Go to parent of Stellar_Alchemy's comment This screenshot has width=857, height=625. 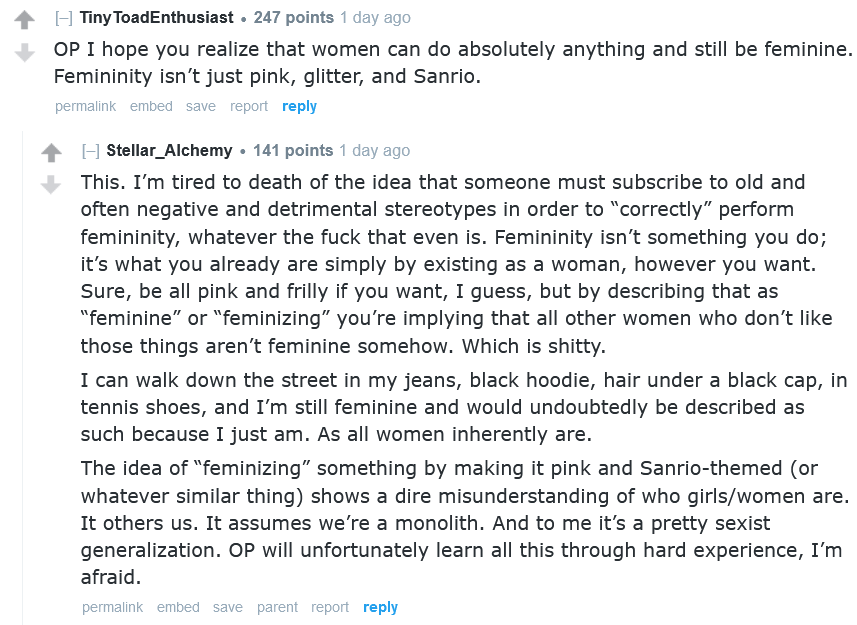click(x=277, y=607)
